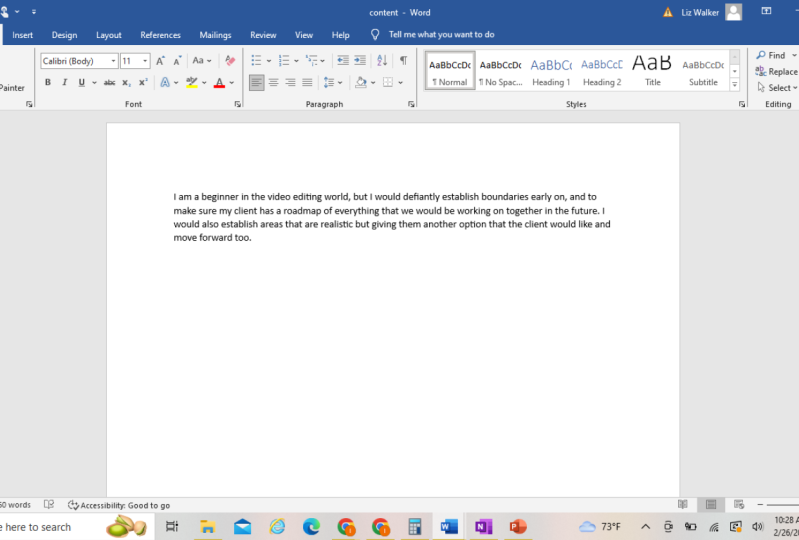Click the Tell me search box
The height and width of the screenshot is (540, 799).
[x=441, y=35]
